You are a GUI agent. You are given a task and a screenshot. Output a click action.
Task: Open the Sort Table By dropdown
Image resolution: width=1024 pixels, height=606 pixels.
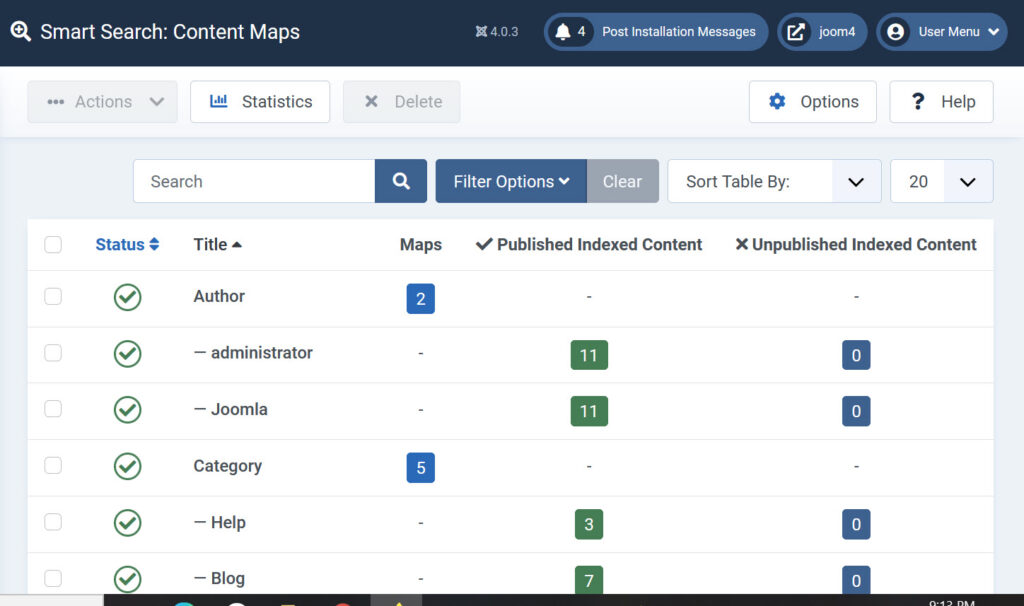point(773,181)
